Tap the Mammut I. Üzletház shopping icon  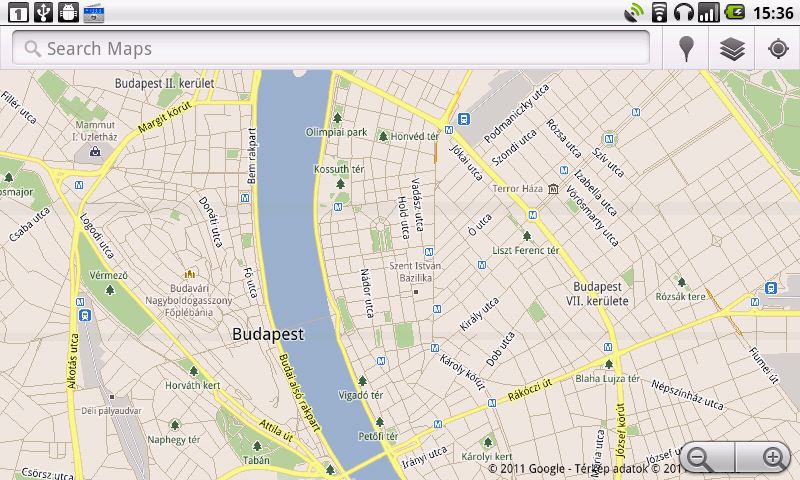[95, 153]
